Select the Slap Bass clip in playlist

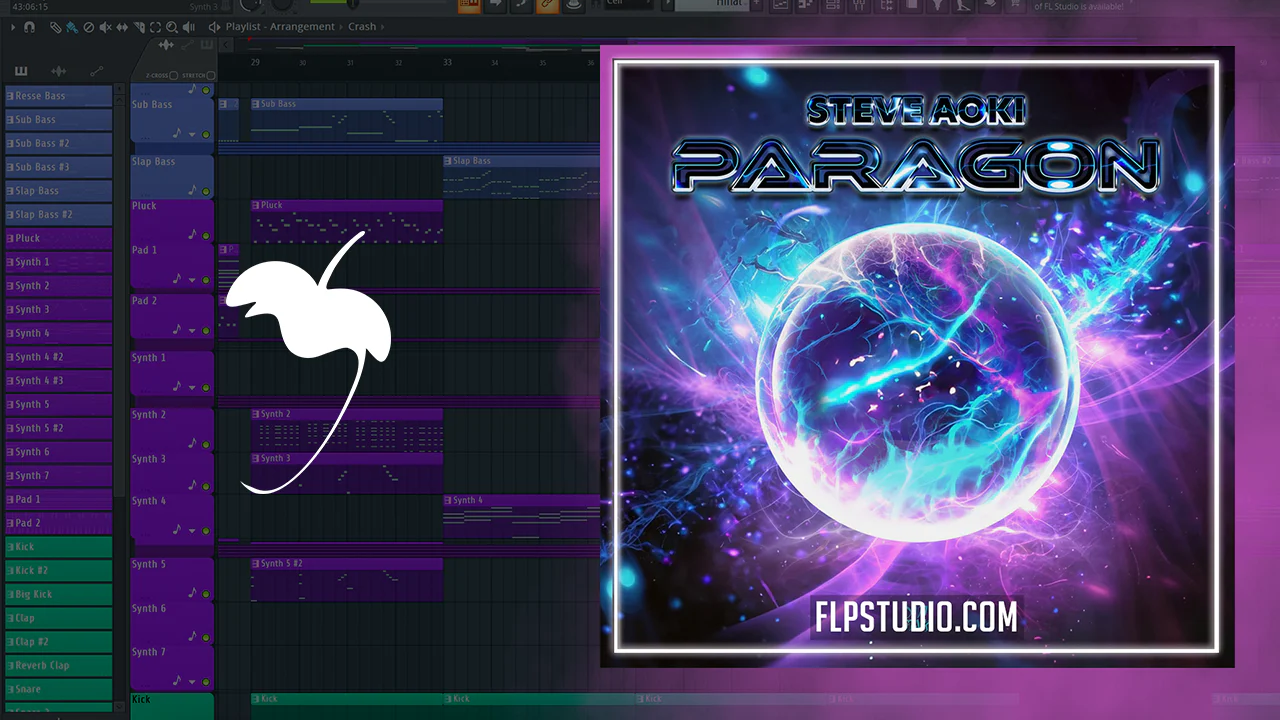[x=521, y=176]
